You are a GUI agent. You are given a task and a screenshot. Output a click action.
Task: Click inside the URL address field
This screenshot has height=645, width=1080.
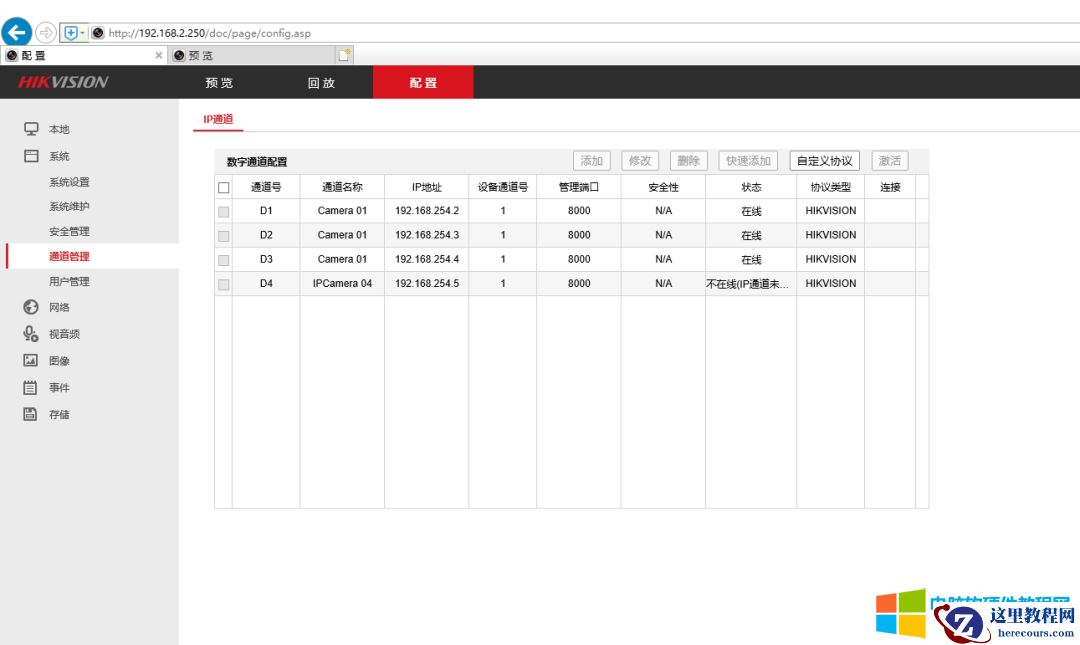[x=200, y=31]
